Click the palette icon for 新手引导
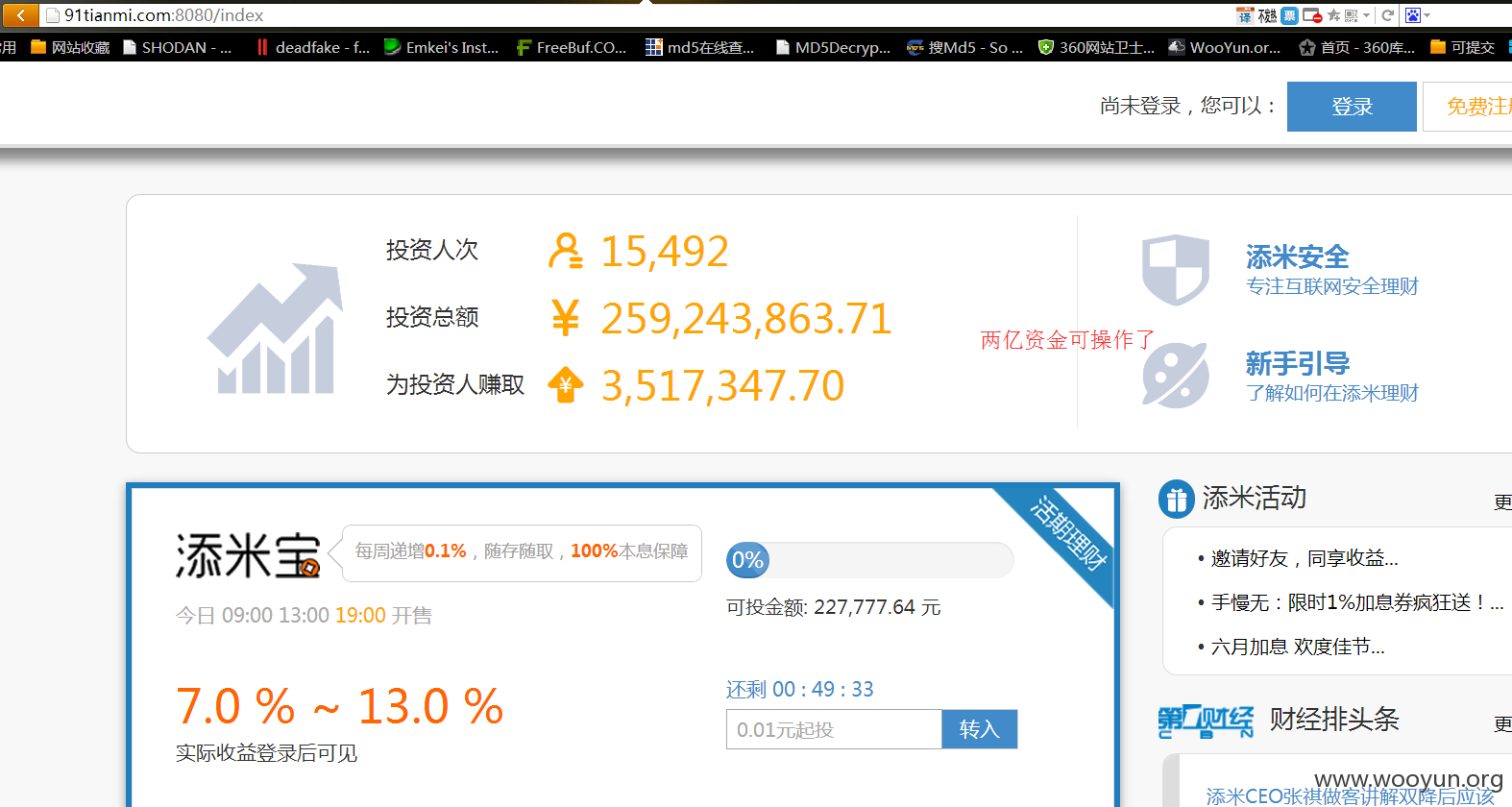The width and height of the screenshot is (1512, 807). tap(1175, 376)
